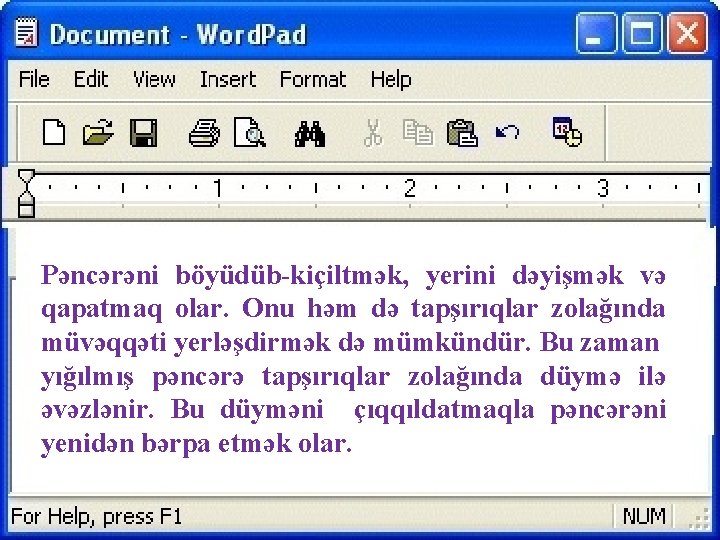Open the Insert menu
720x540 pixels.
pos(228,79)
